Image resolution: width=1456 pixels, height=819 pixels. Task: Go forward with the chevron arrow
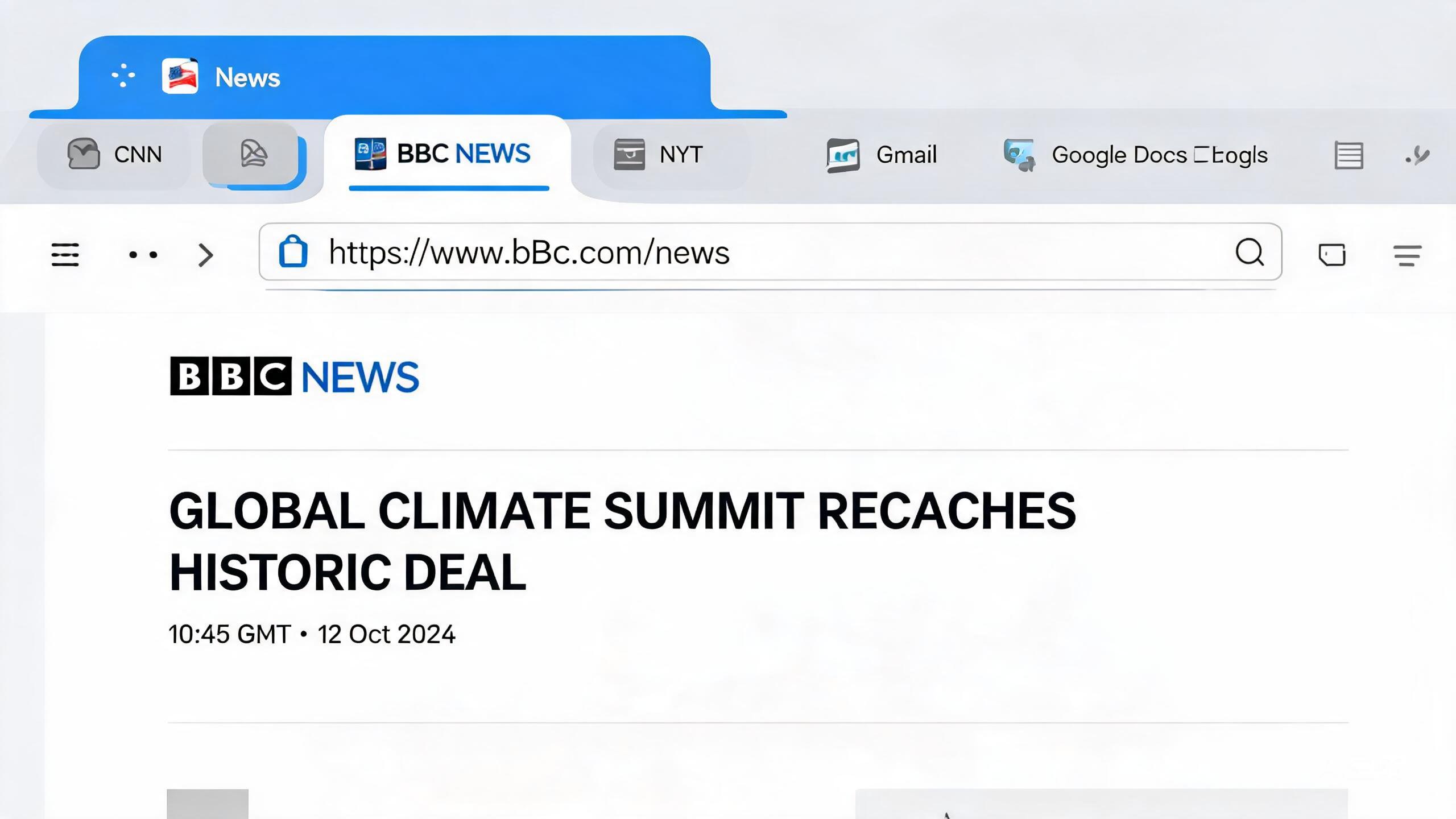click(205, 255)
